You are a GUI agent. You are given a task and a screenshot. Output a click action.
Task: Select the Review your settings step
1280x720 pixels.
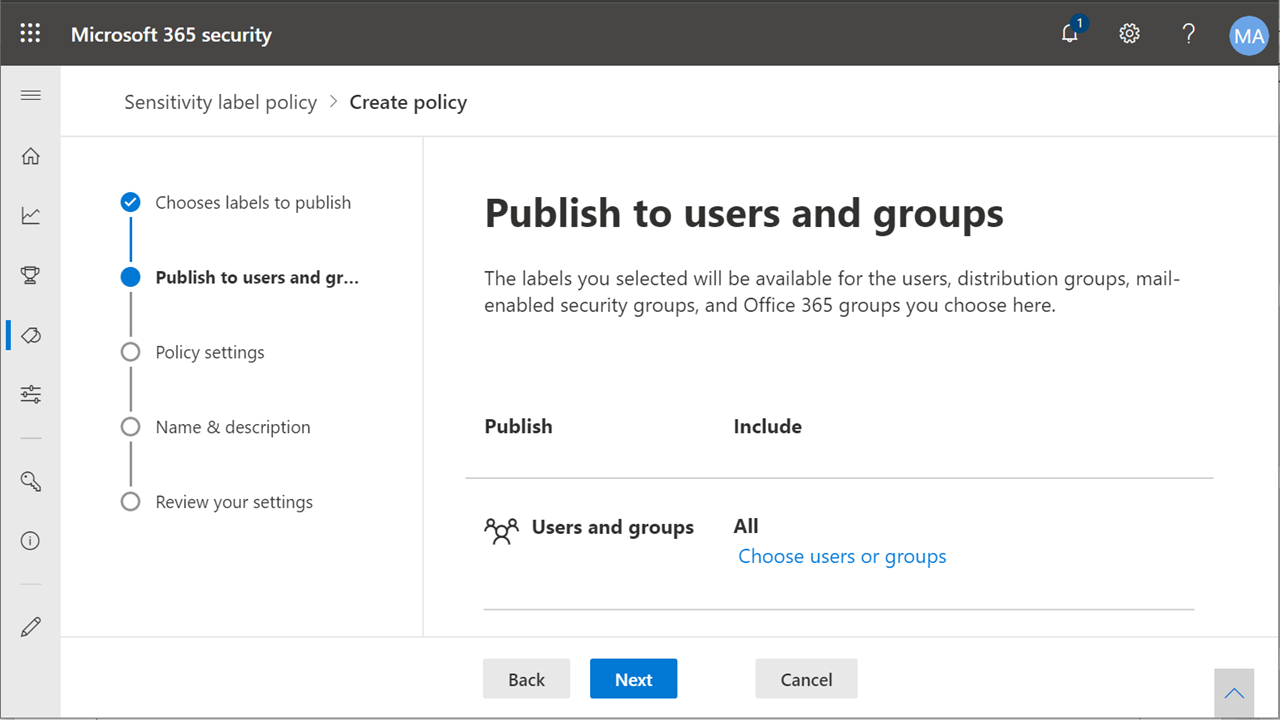click(234, 502)
